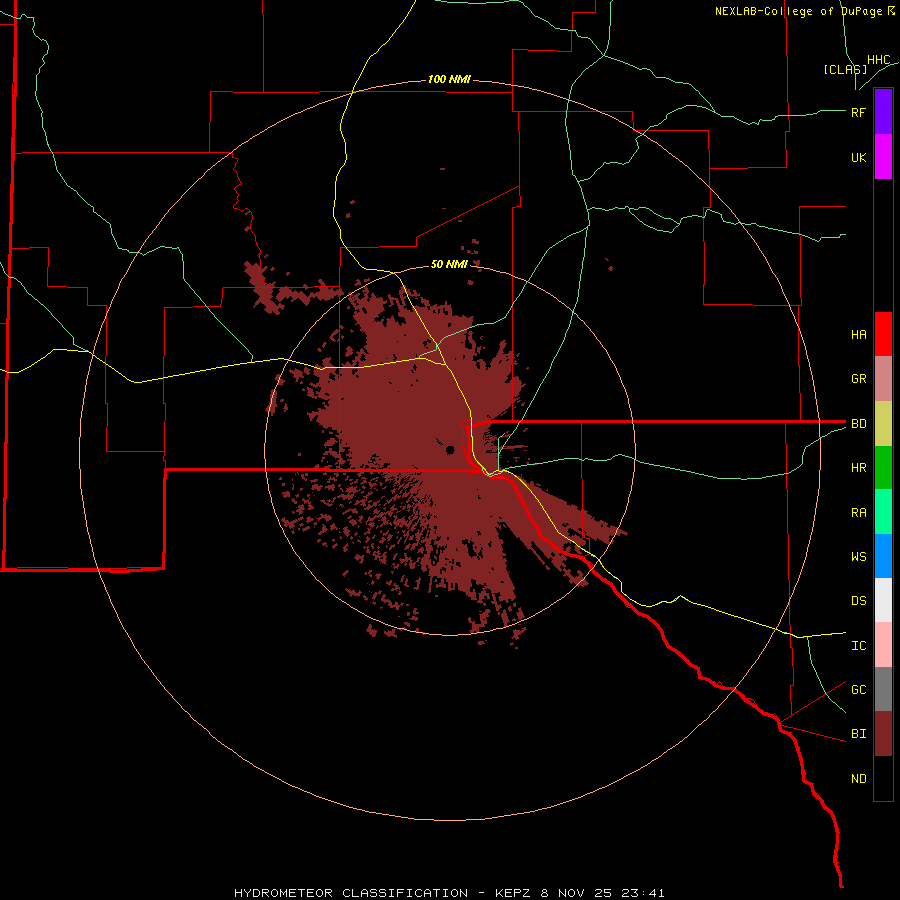Click the BI brown legend swatch
This screenshot has height=900, width=900.
point(883,734)
